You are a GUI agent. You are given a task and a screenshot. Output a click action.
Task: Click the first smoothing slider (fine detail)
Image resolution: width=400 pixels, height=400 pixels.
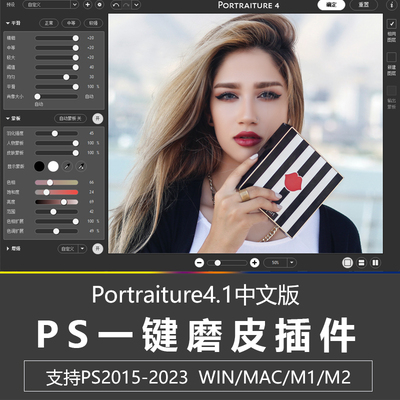click(57, 38)
